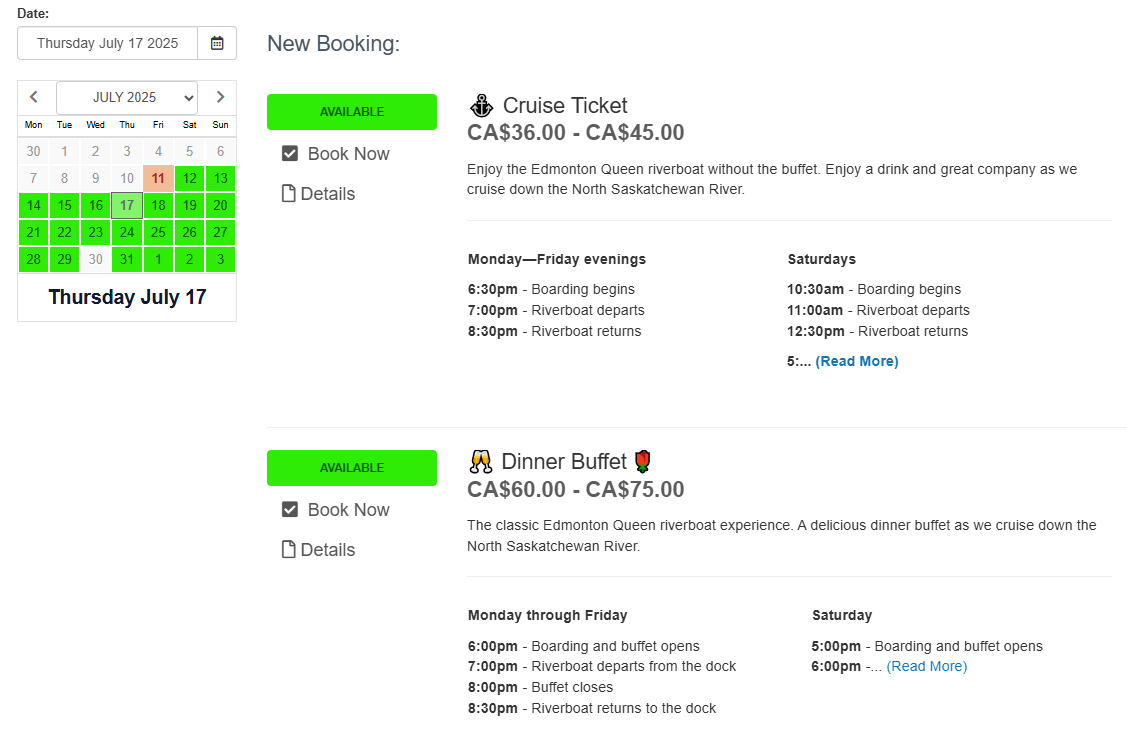Check Book Now box for Cruise Ticket
The image size is (1127, 748).
[290, 154]
